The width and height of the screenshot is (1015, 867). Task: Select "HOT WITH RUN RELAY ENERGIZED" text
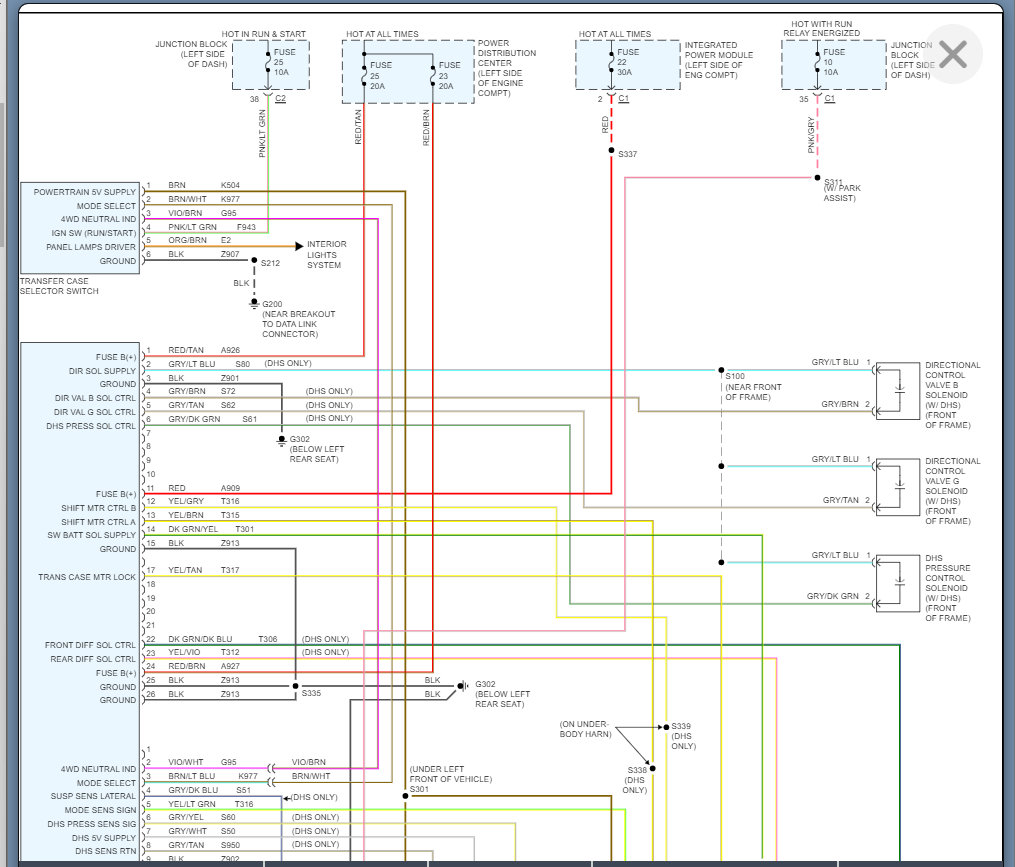pyautogui.click(x=821, y=28)
